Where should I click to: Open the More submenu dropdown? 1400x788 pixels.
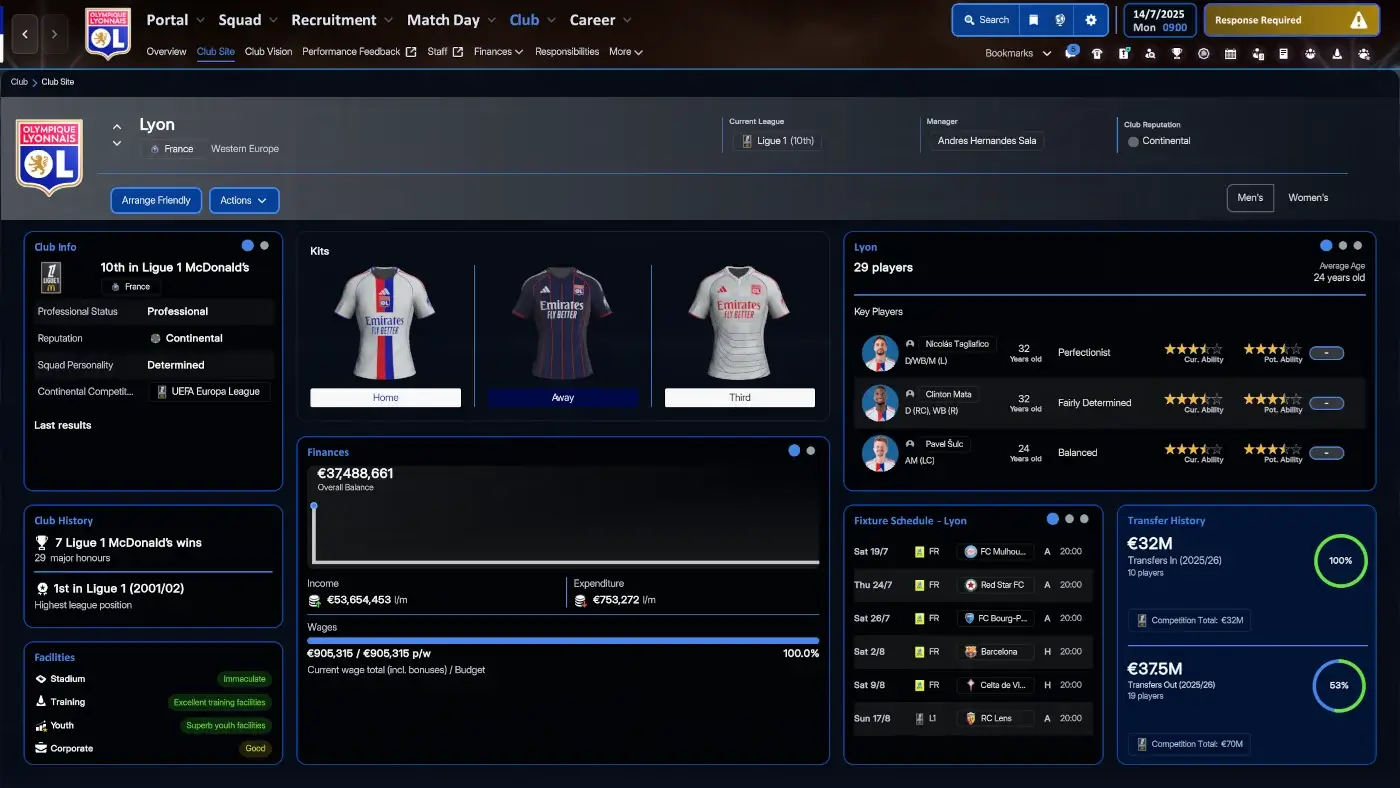pos(626,52)
